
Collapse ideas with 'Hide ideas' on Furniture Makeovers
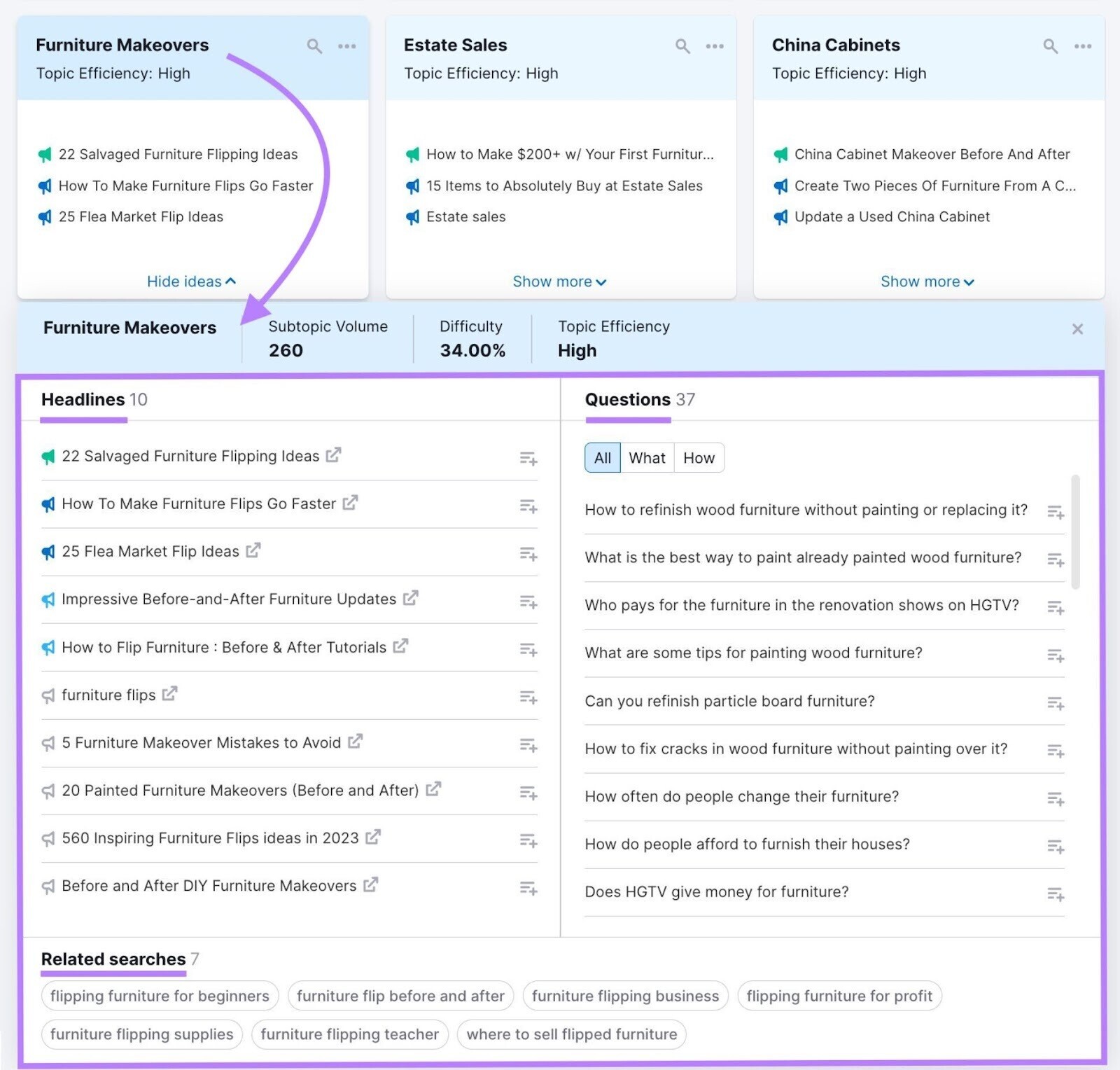(191, 282)
